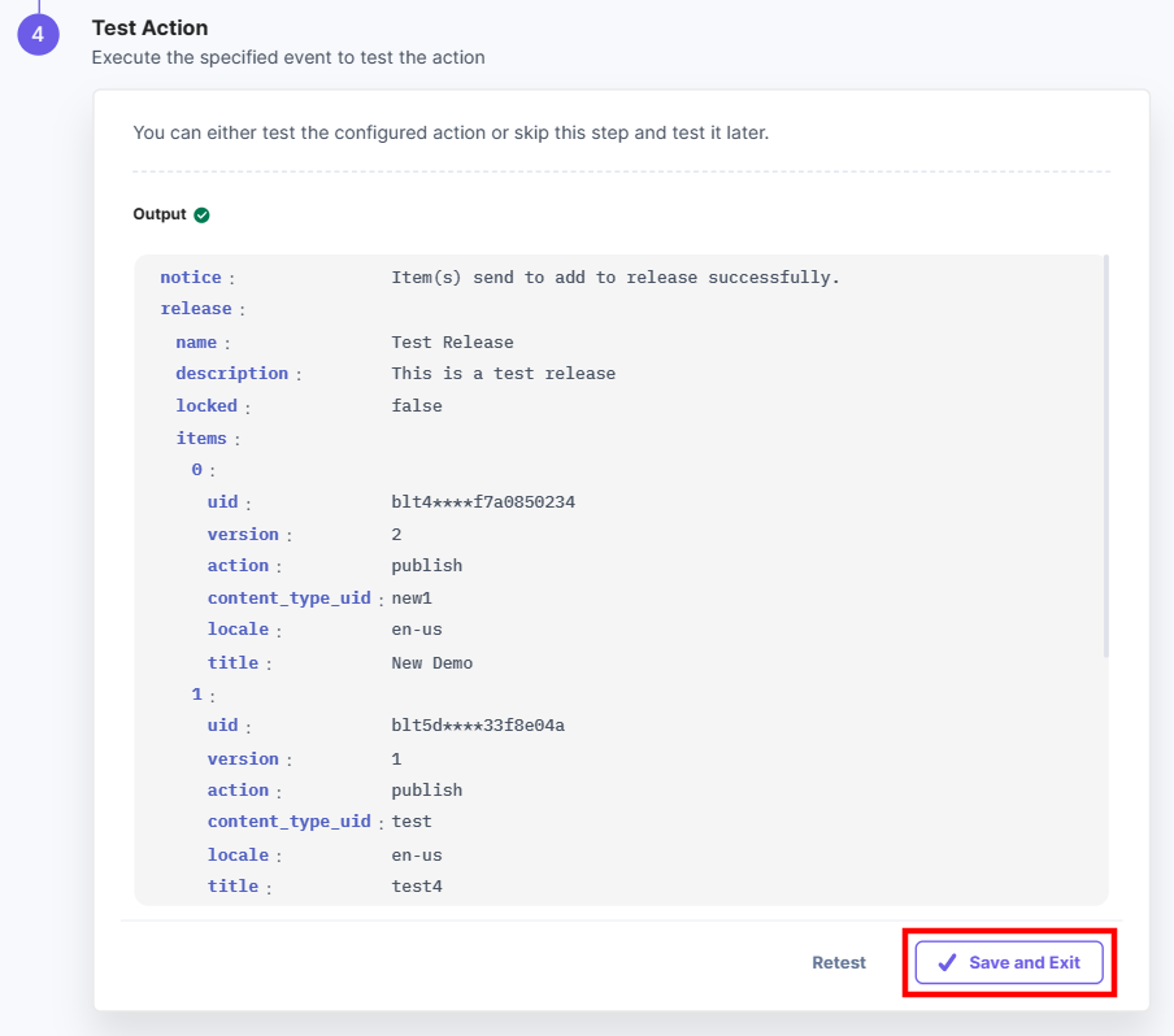Select content_type_uid value 'test'

(x=411, y=821)
